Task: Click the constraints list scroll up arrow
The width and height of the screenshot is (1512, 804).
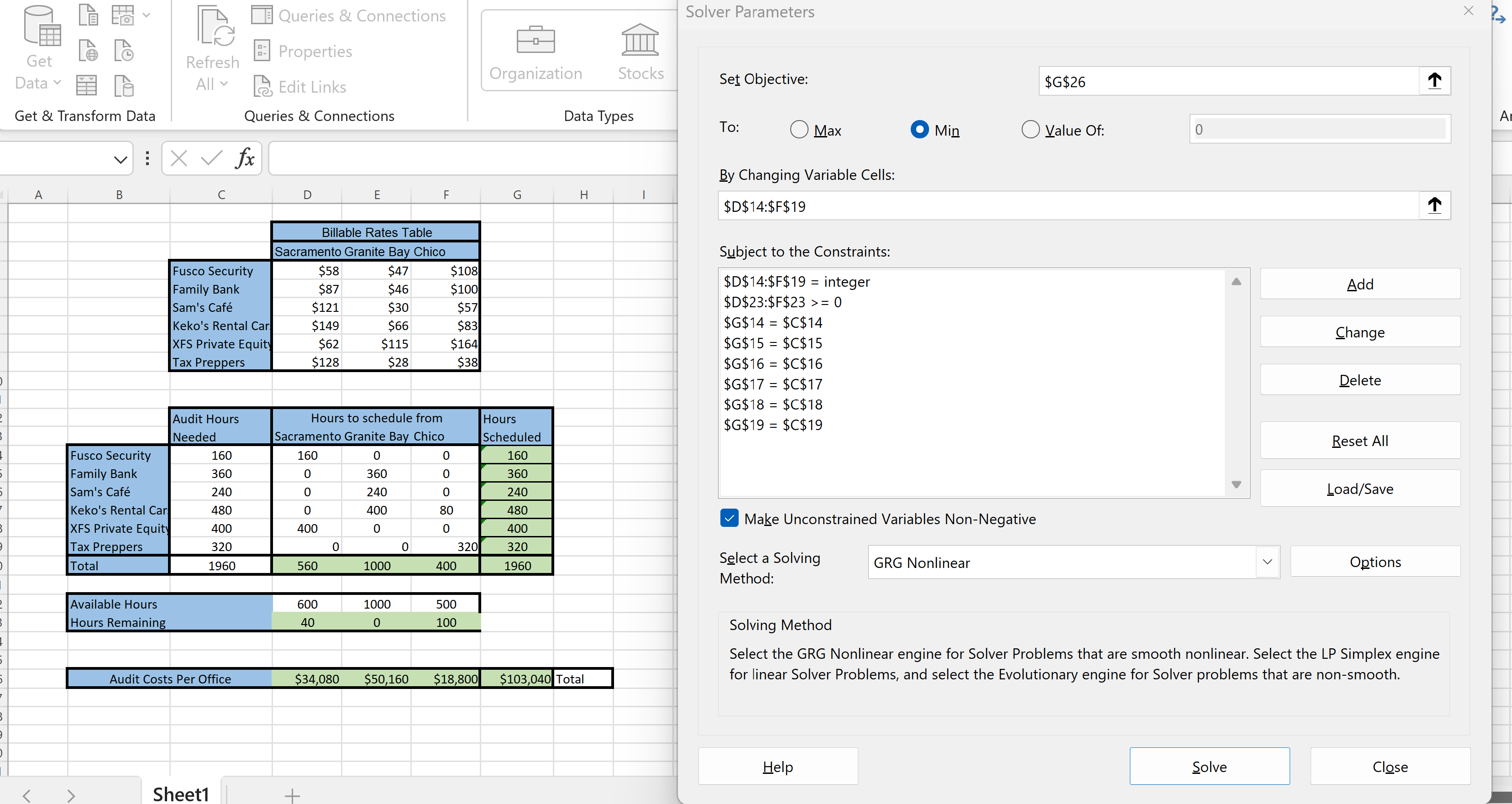Action: (x=1236, y=282)
